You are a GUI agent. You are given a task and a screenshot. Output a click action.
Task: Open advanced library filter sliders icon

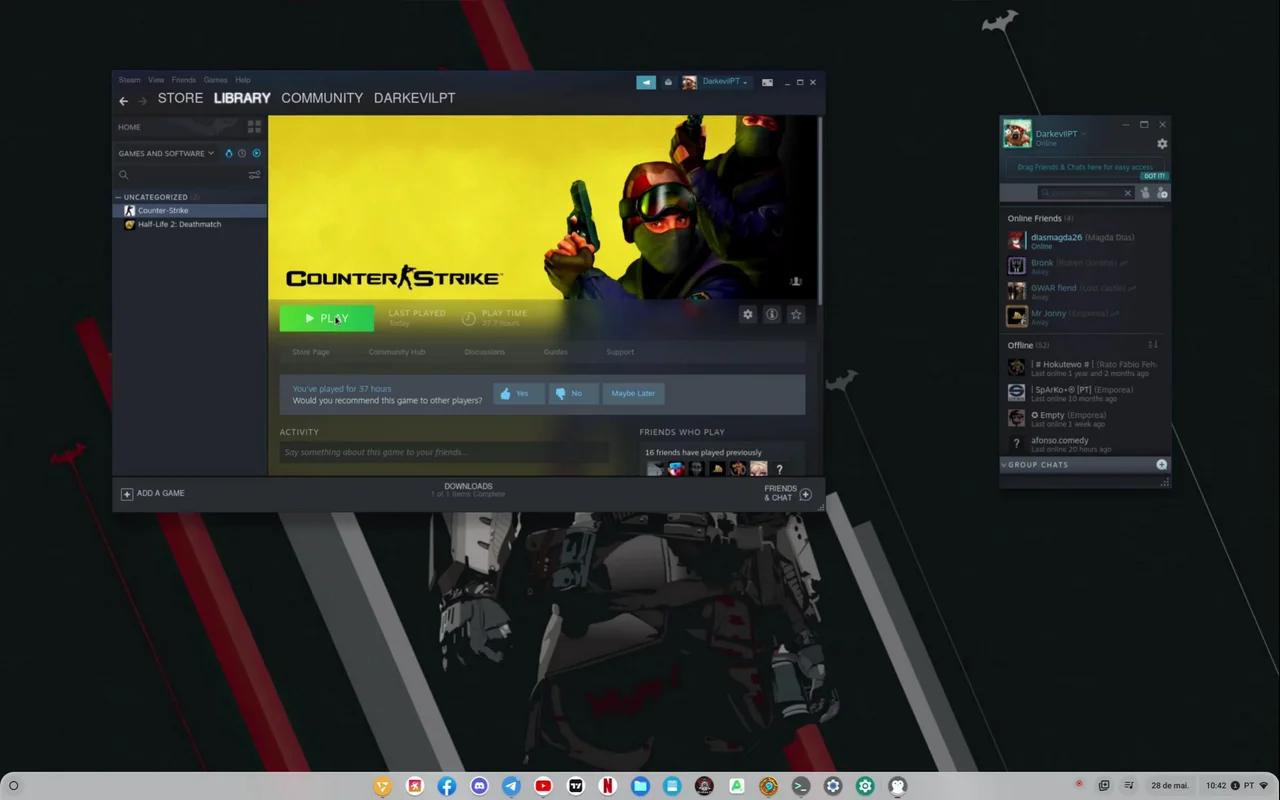254,175
